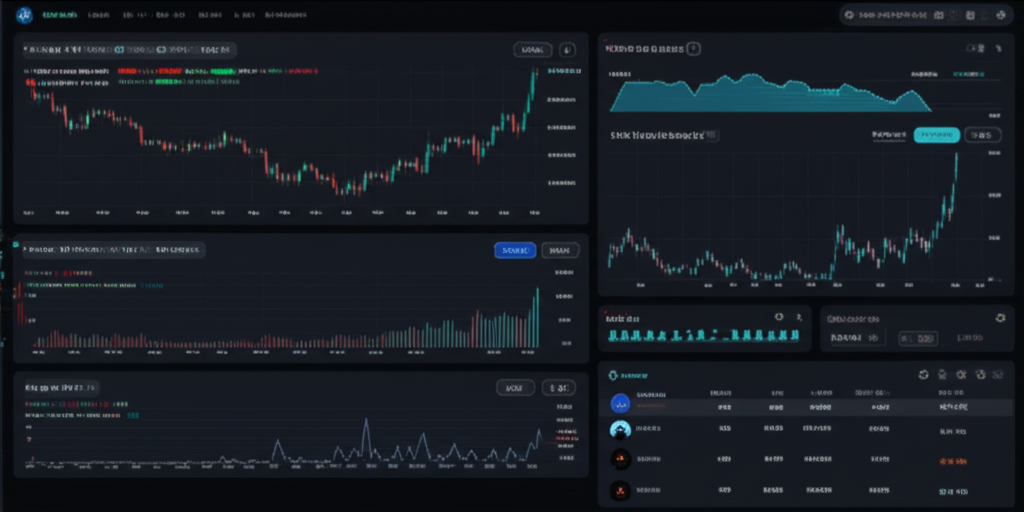
Task: Click the second outlined button in the line chart panel header
Action: [559, 388]
